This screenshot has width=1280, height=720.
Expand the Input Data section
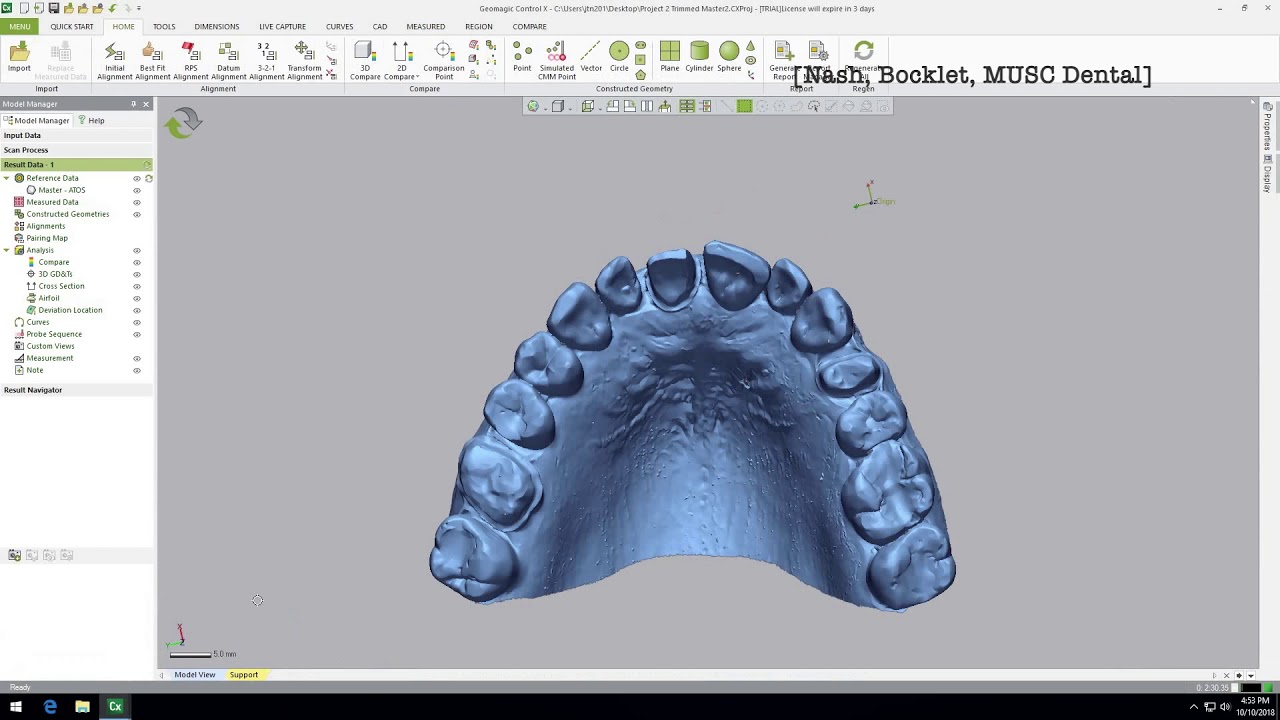pos(76,135)
